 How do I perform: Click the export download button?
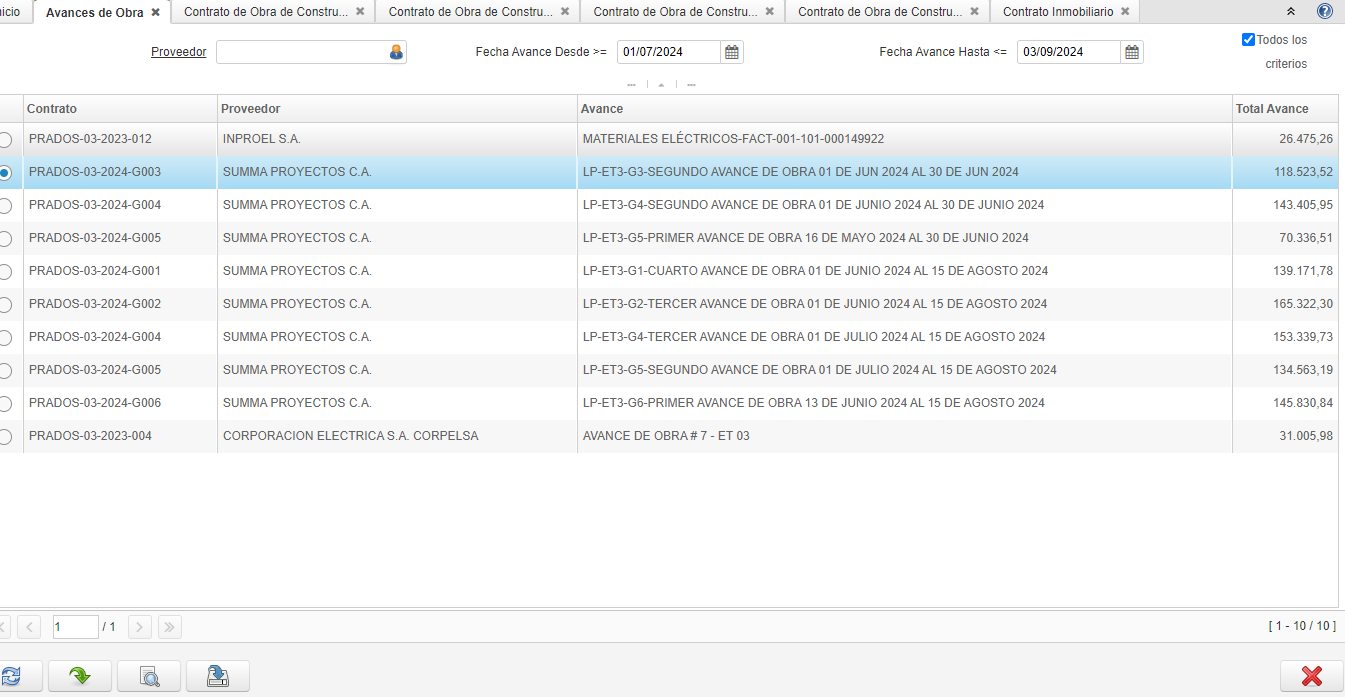[x=217, y=676]
